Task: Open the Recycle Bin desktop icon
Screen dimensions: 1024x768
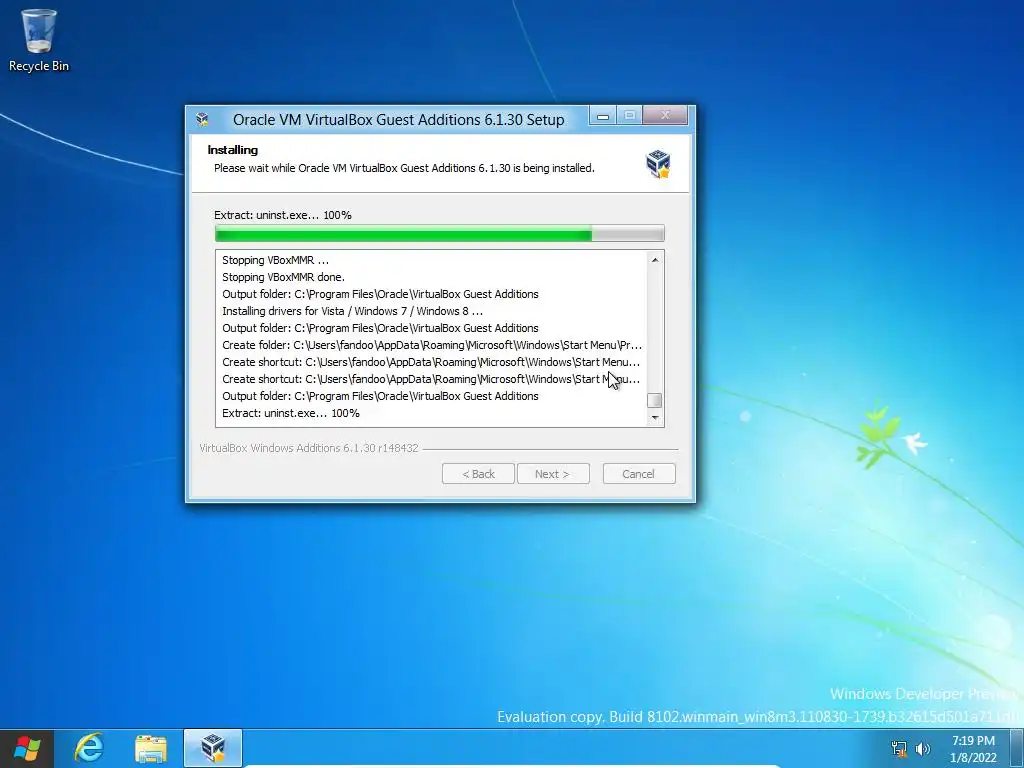Action: [39, 39]
